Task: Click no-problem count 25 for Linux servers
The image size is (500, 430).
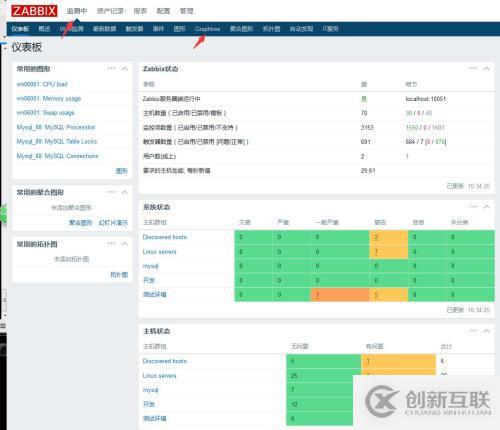Action: coord(294,376)
